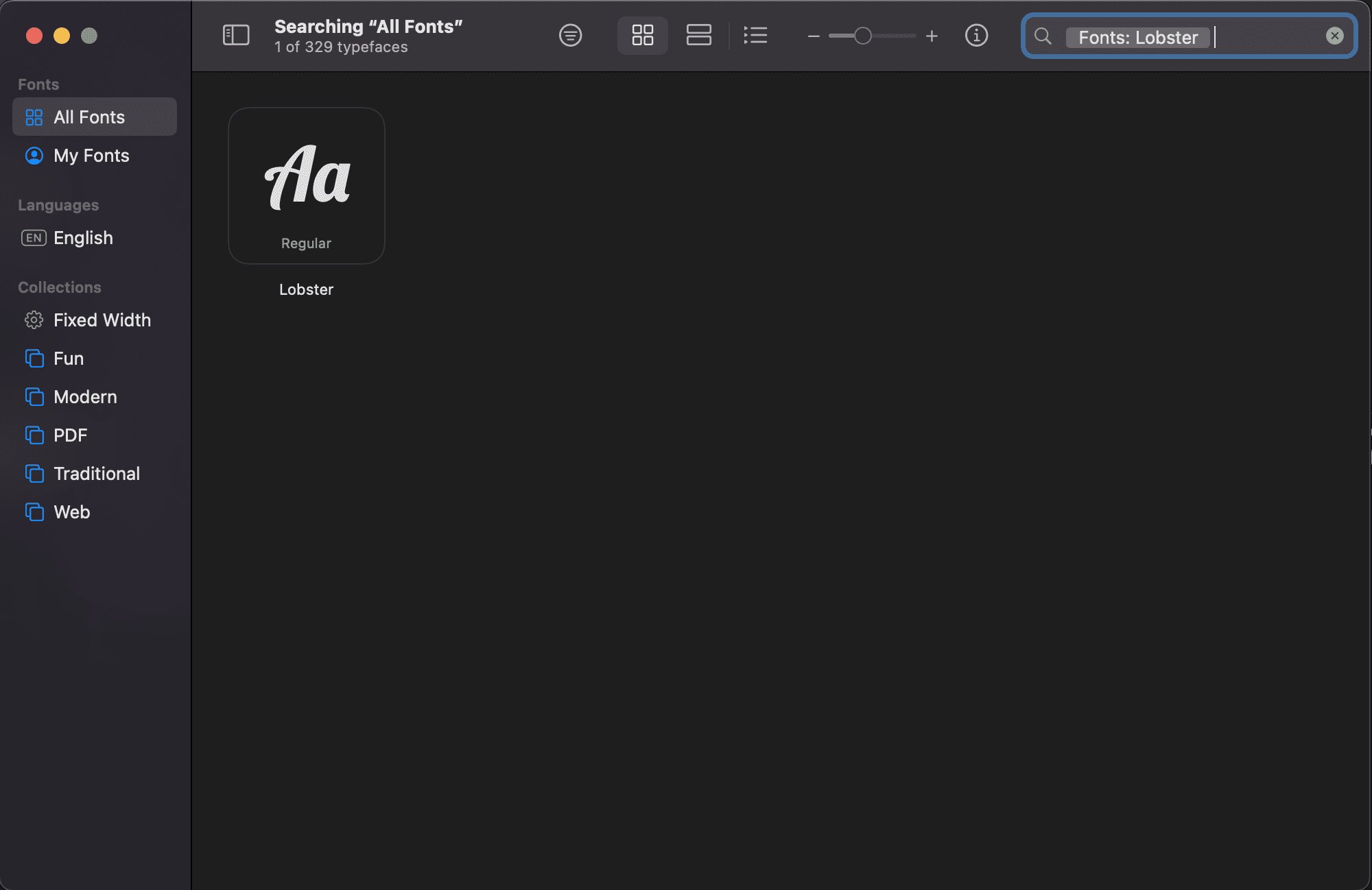Click the Fixed Width gear icon

pyautogui.click(x=33, y=320)
